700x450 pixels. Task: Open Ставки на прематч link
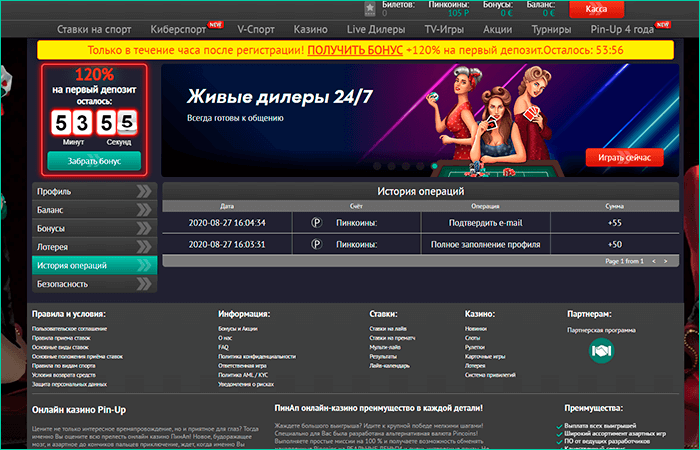(x=392, y=338)
